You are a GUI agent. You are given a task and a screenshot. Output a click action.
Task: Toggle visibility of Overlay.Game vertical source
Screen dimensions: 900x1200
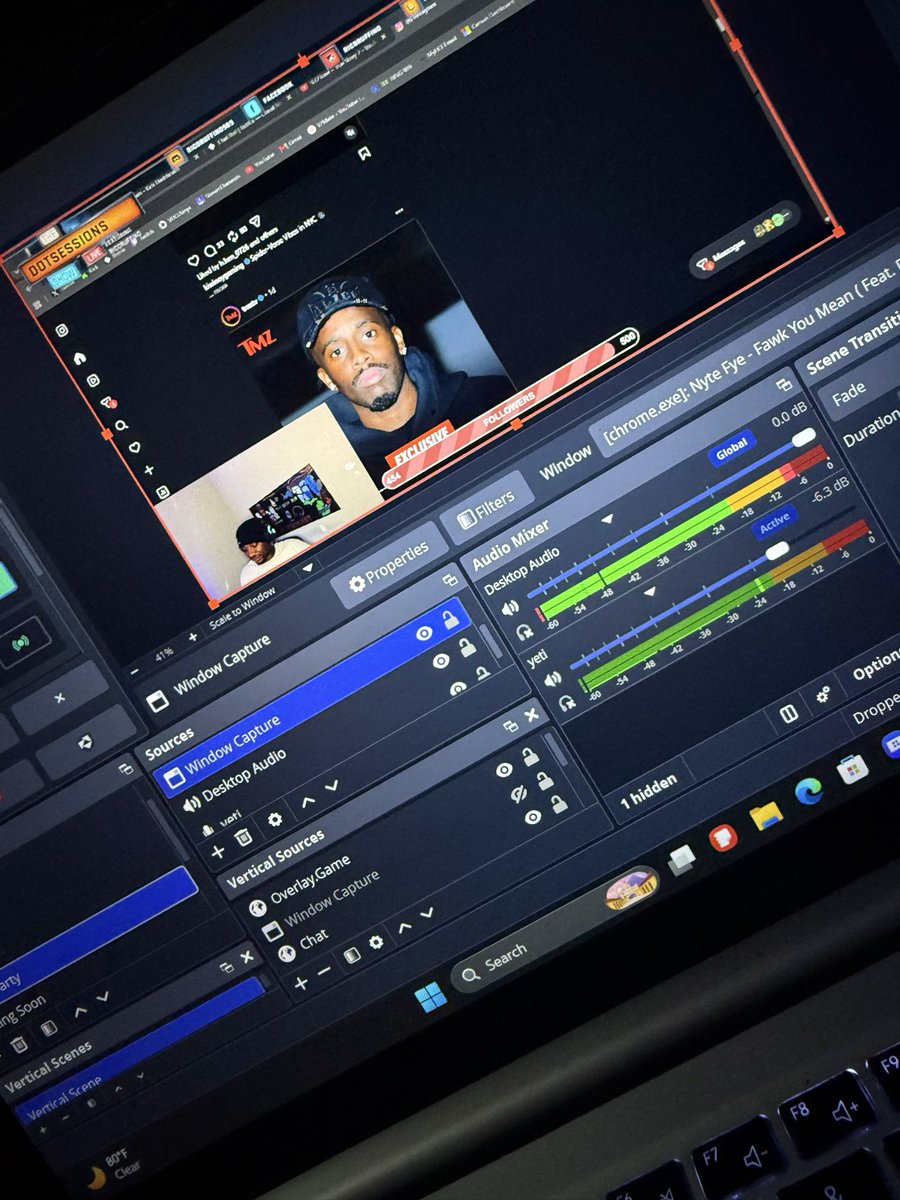[x=504, y=770]
